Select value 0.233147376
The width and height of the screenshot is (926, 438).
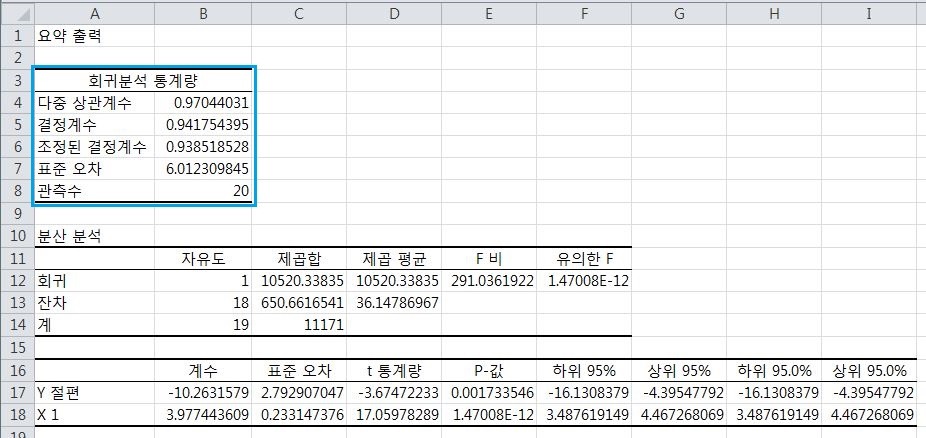[298, 414]
